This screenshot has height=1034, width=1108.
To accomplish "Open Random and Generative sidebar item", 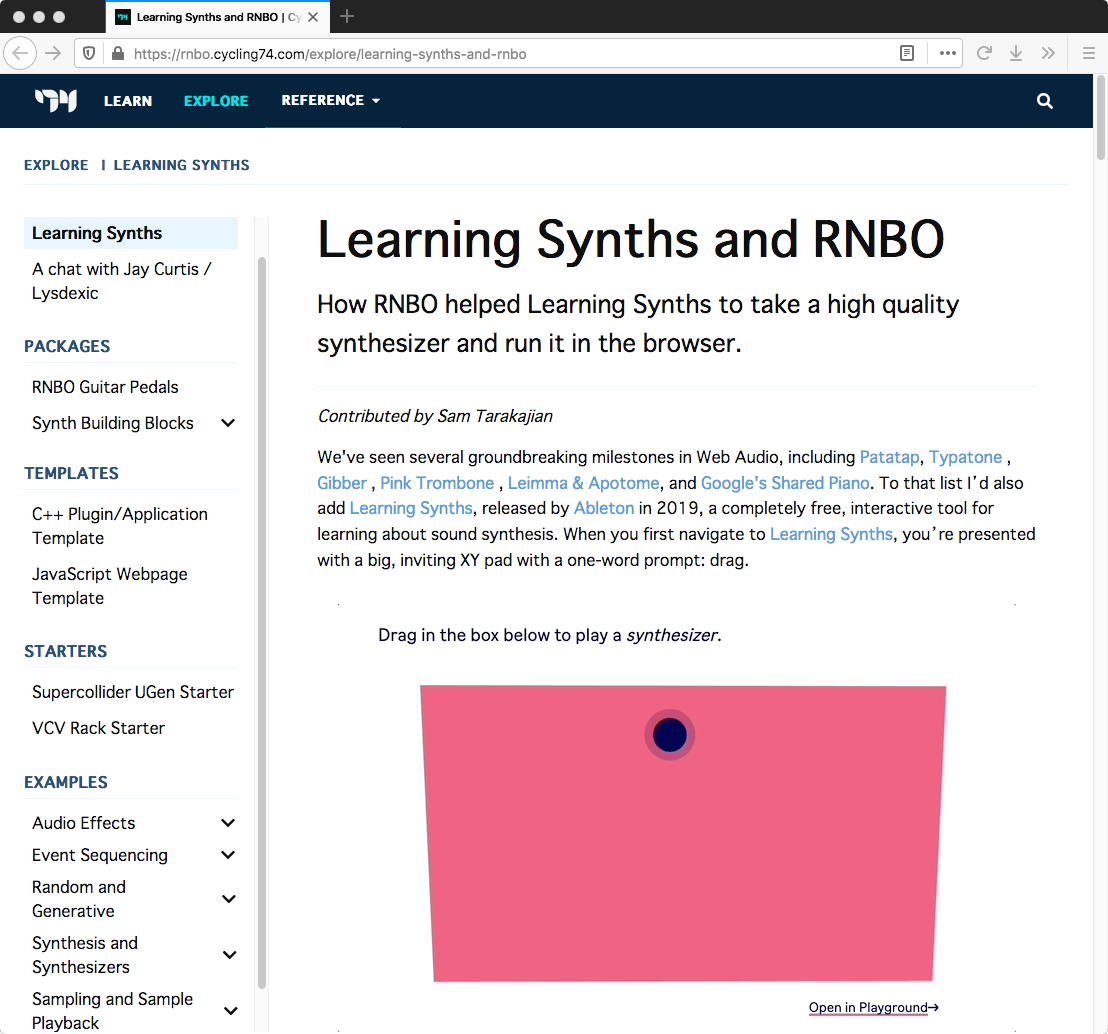I will (79, 899).
